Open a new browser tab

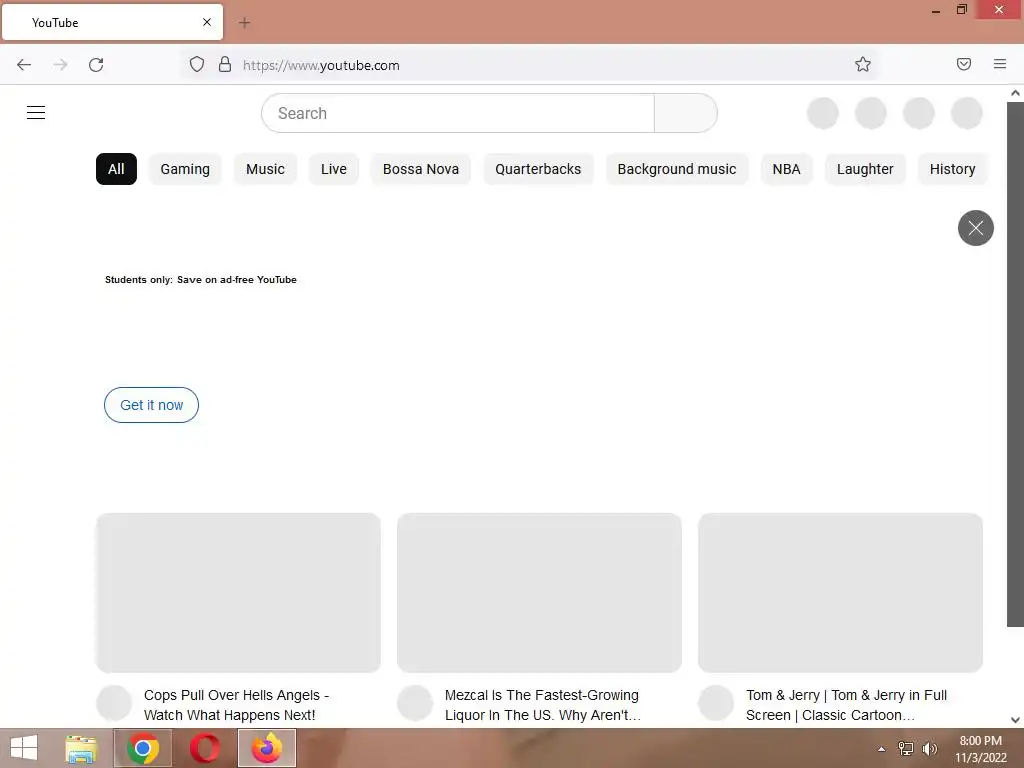[x=244, y=23]
